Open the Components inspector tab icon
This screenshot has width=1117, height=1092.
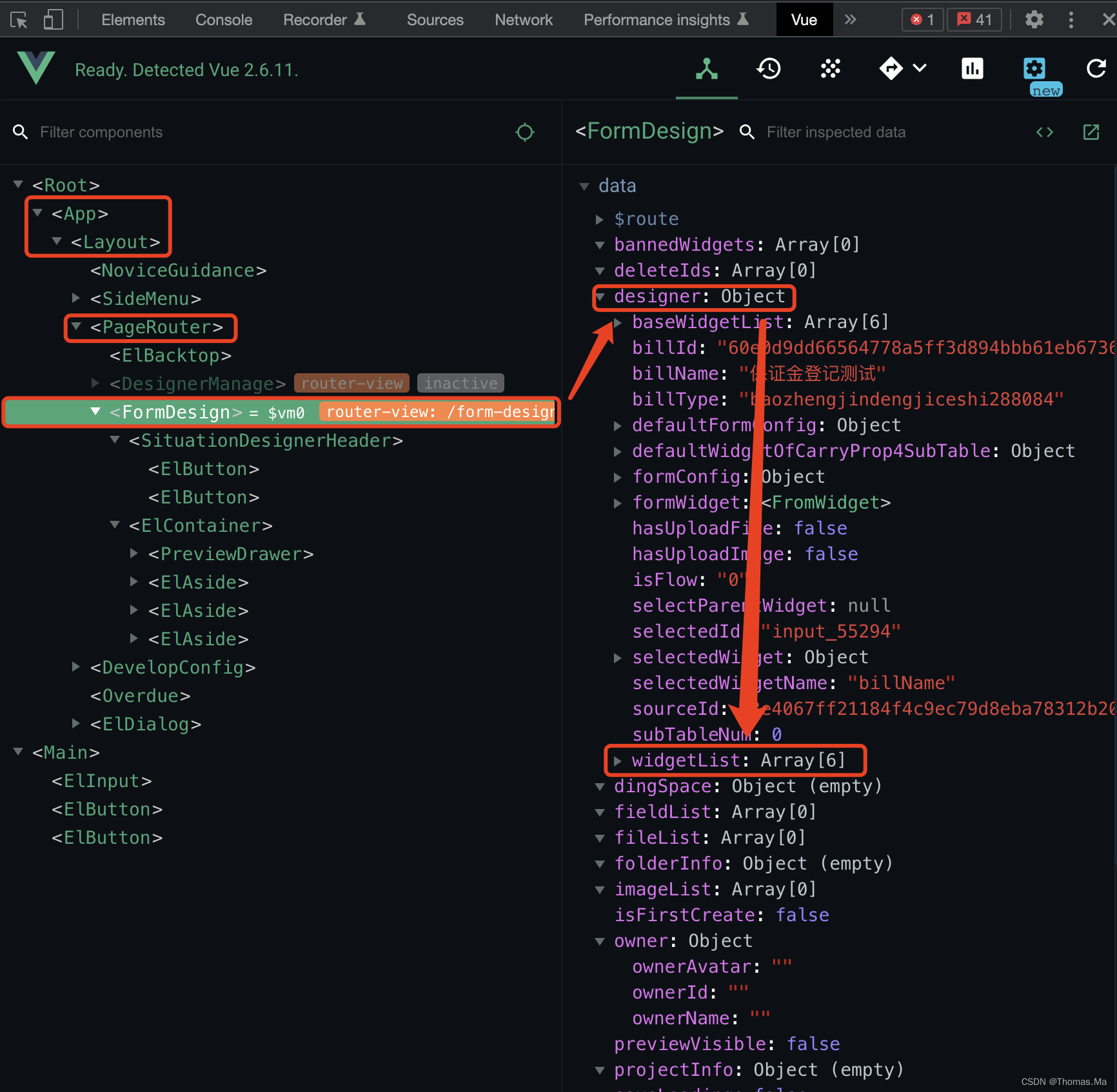coord(707,68)
